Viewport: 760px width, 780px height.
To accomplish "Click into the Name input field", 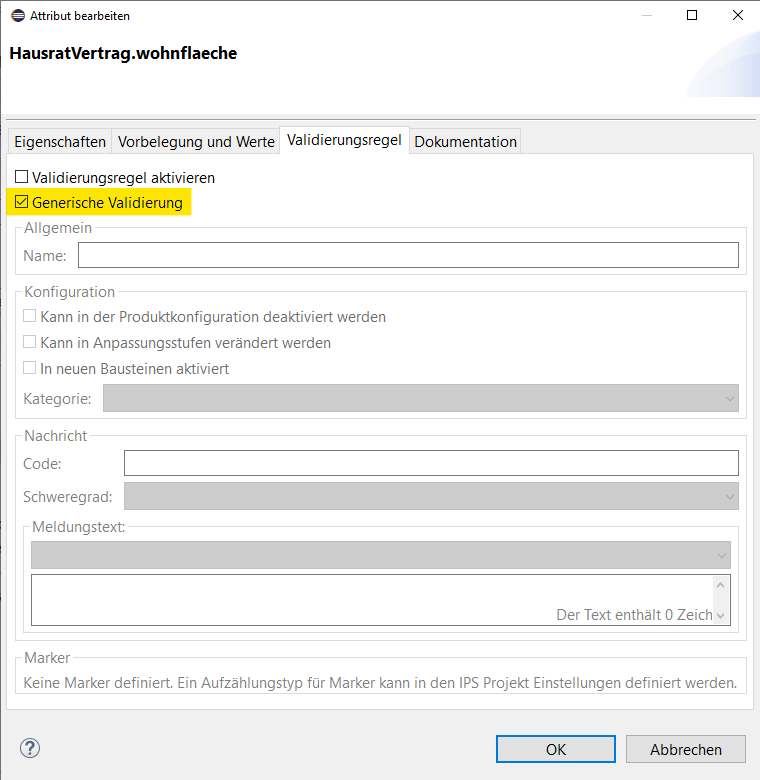I will click(x=408, y=255).
